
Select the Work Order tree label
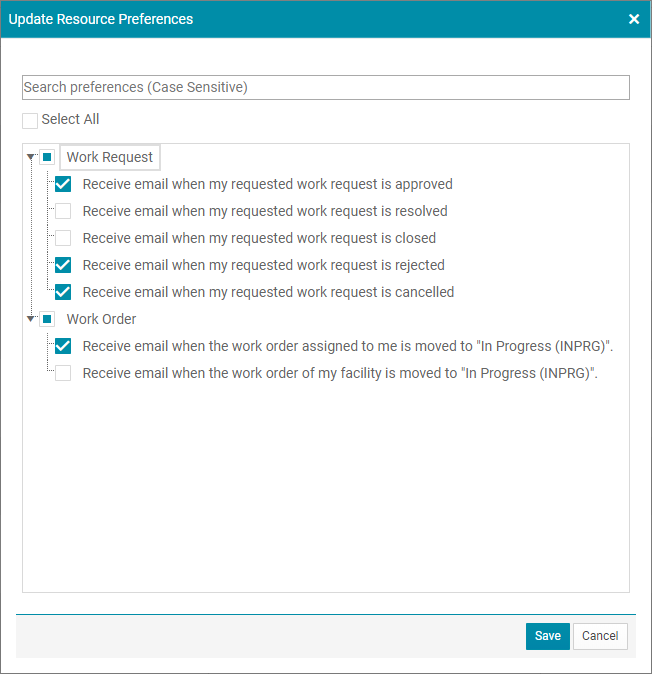coord(101,319)
